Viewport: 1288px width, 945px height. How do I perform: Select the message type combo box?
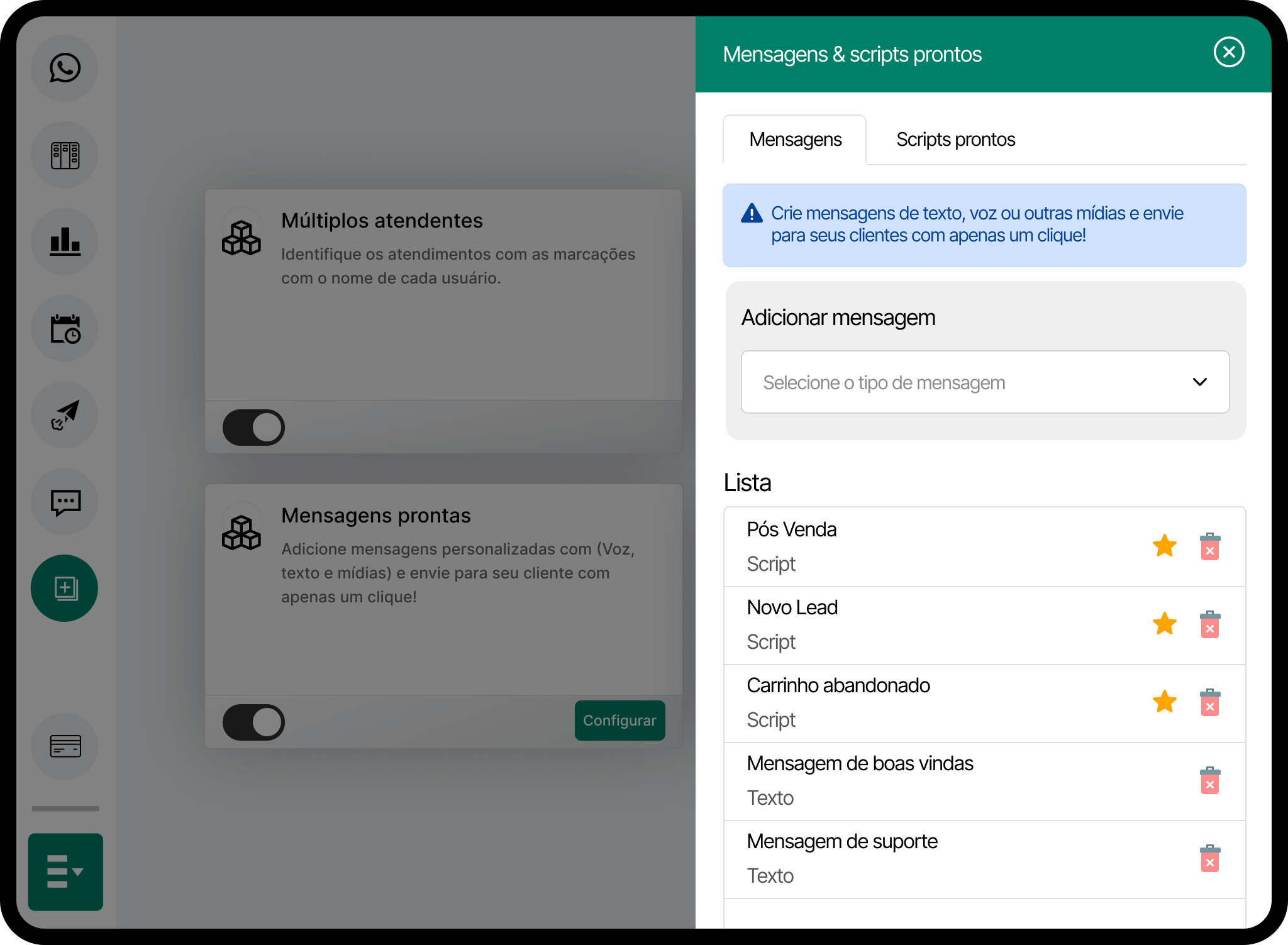pos(984,382)
